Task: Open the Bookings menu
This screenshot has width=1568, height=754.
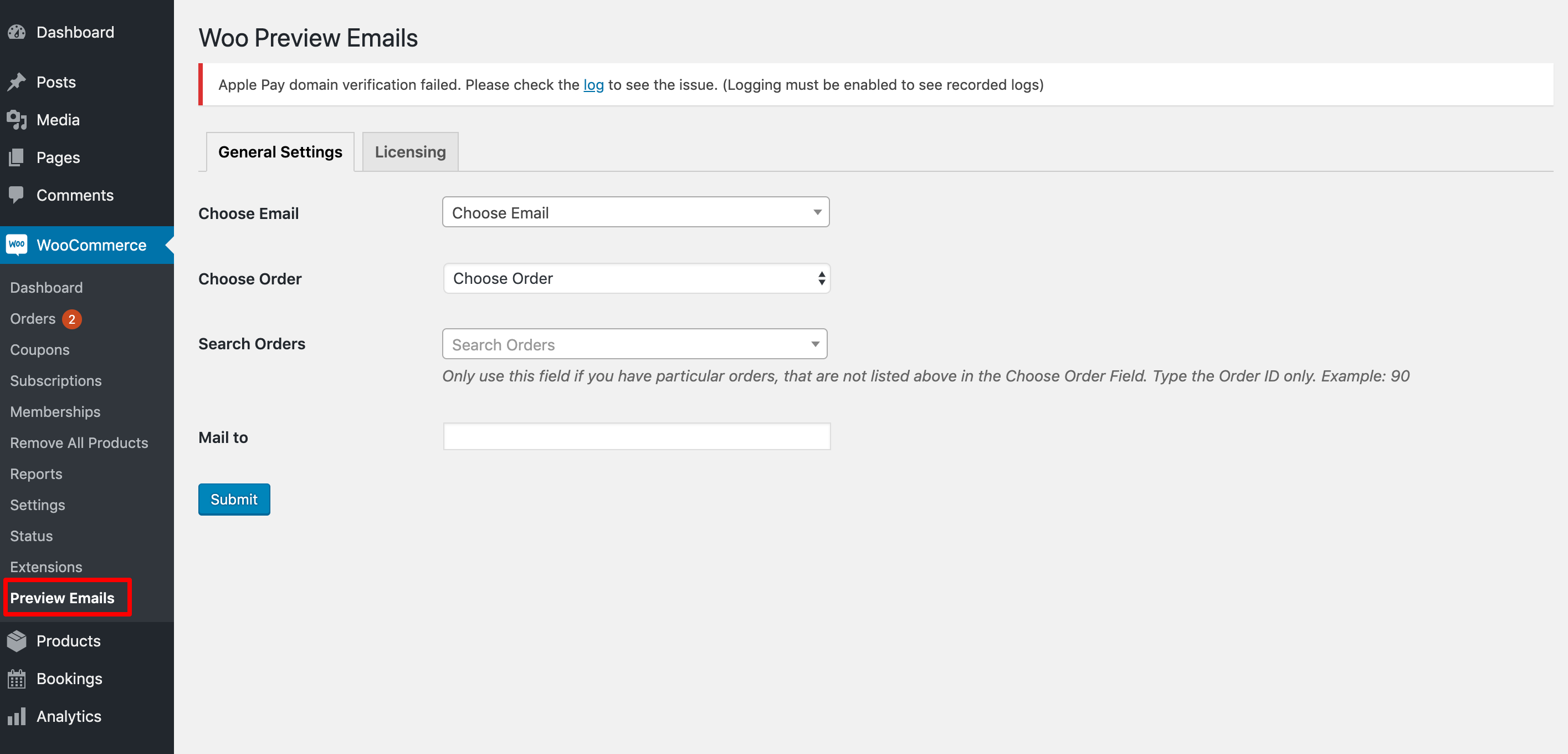Action: point(87,679)
